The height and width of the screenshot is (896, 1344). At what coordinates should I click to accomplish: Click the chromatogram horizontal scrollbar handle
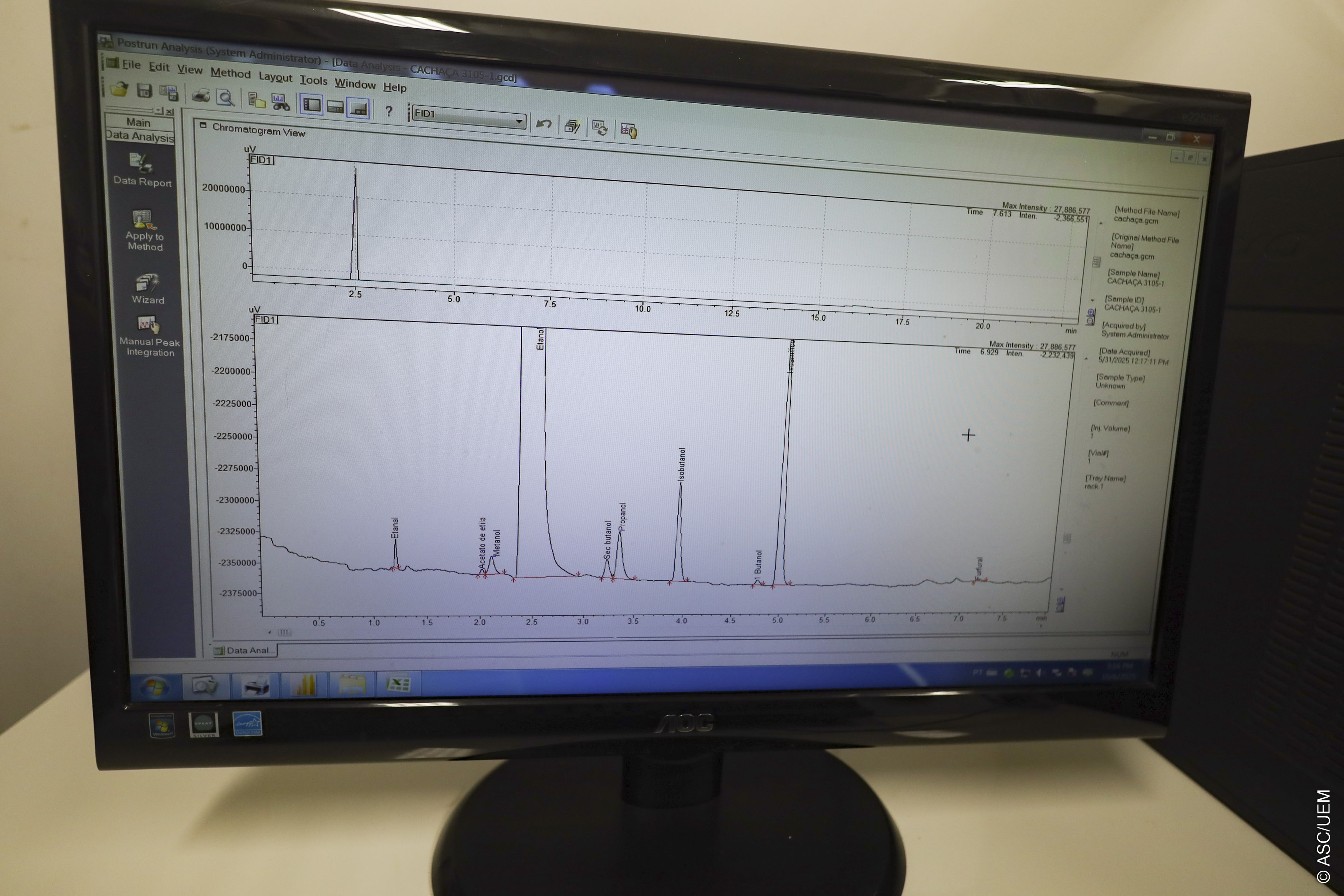tap(285, 632)
